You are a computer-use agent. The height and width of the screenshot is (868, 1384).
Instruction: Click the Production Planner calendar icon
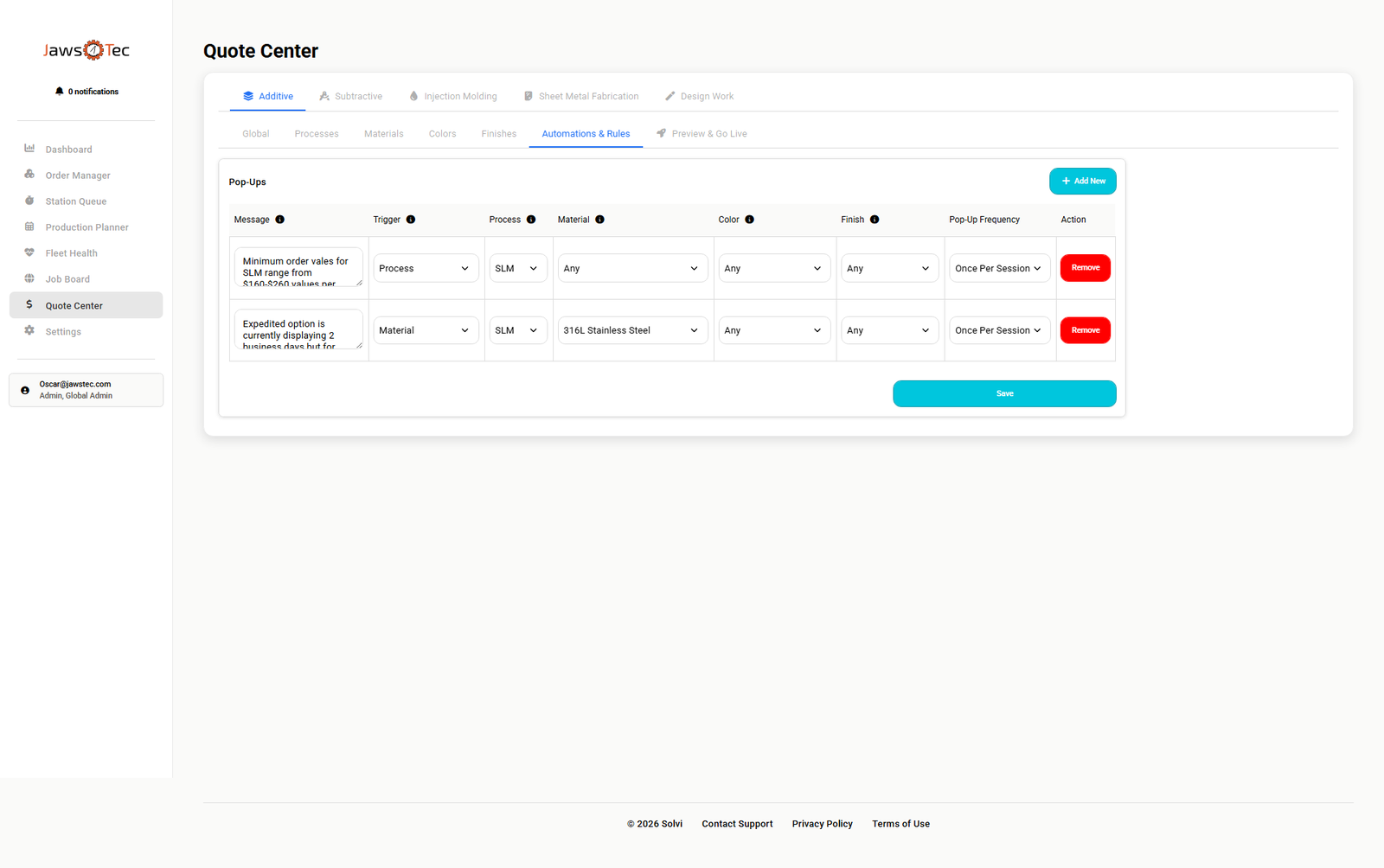point(29,227)
